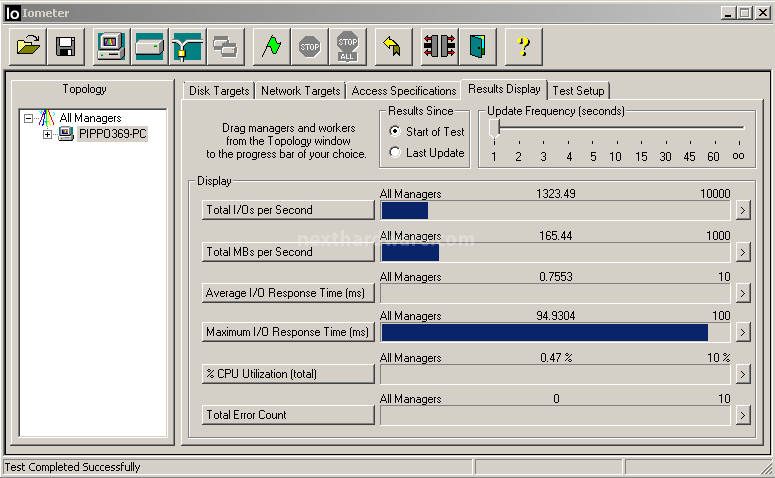Save the test configuration file
The image size is (775, 478).
66,46
